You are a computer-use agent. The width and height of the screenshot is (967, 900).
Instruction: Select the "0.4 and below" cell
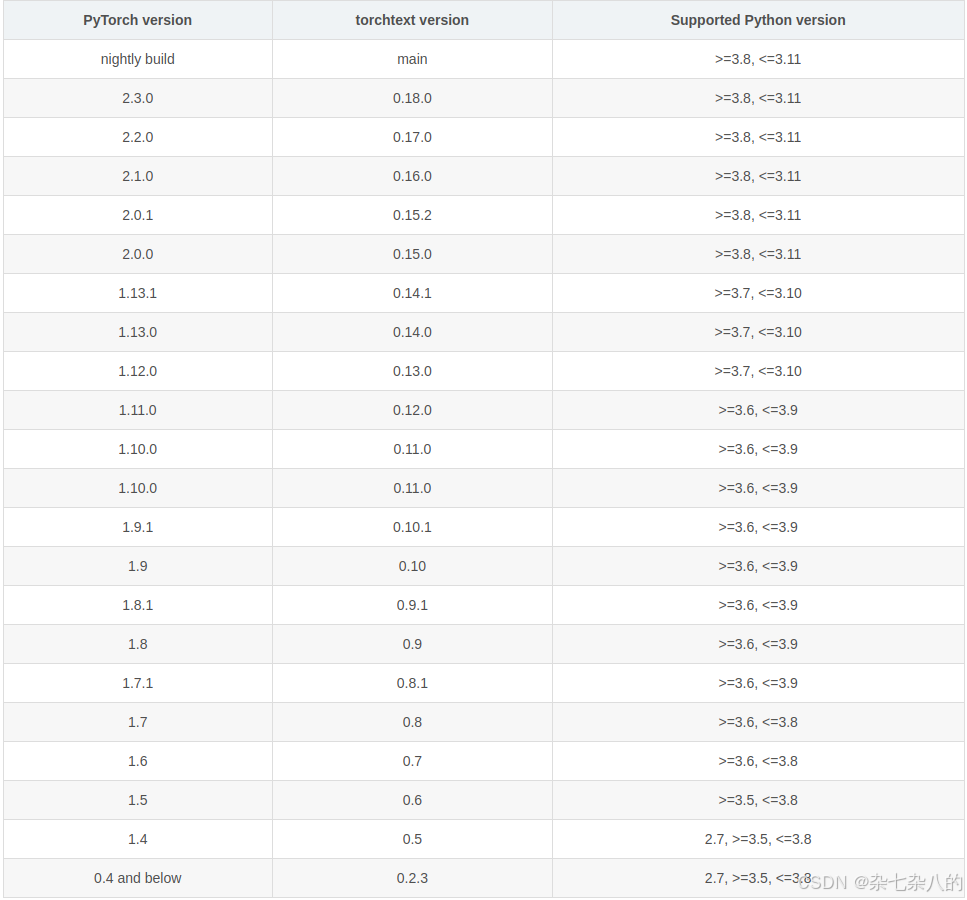coord(138,878)
